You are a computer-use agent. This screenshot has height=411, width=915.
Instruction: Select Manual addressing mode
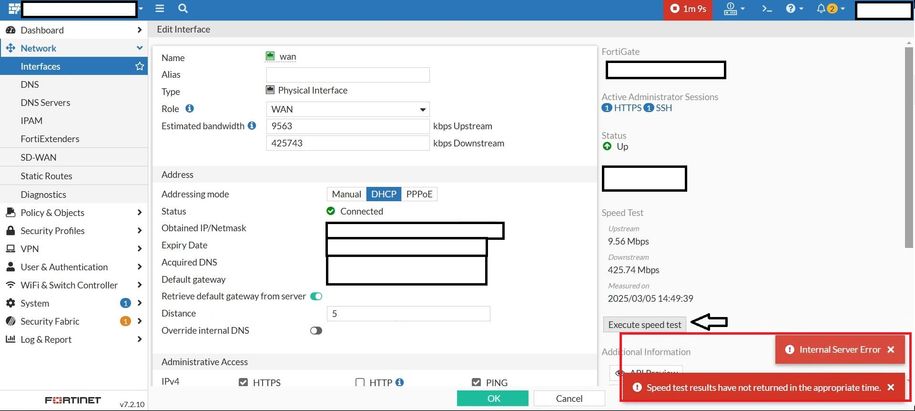pos(347,194)
